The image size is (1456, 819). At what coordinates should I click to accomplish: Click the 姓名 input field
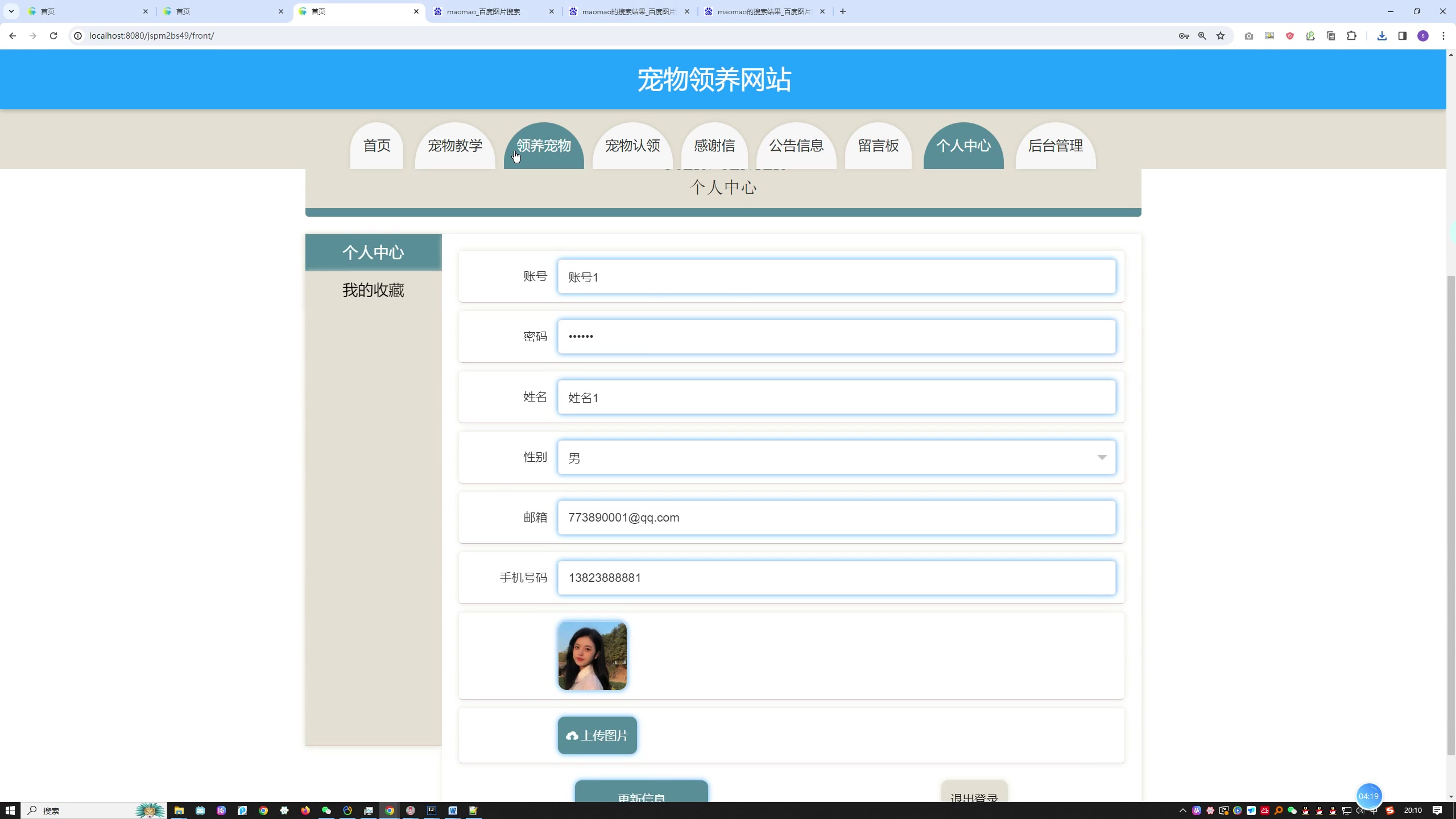click(x=836, y=397)
